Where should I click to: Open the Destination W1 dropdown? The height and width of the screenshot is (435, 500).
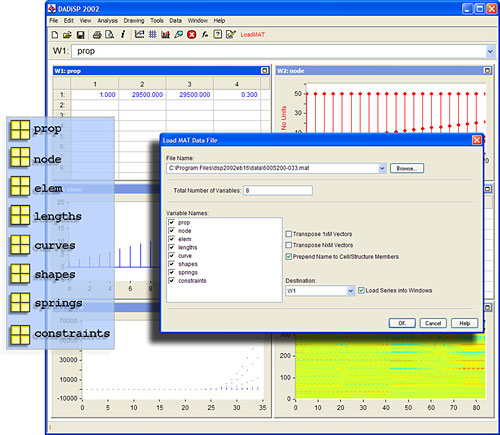(x=350, y=291)
